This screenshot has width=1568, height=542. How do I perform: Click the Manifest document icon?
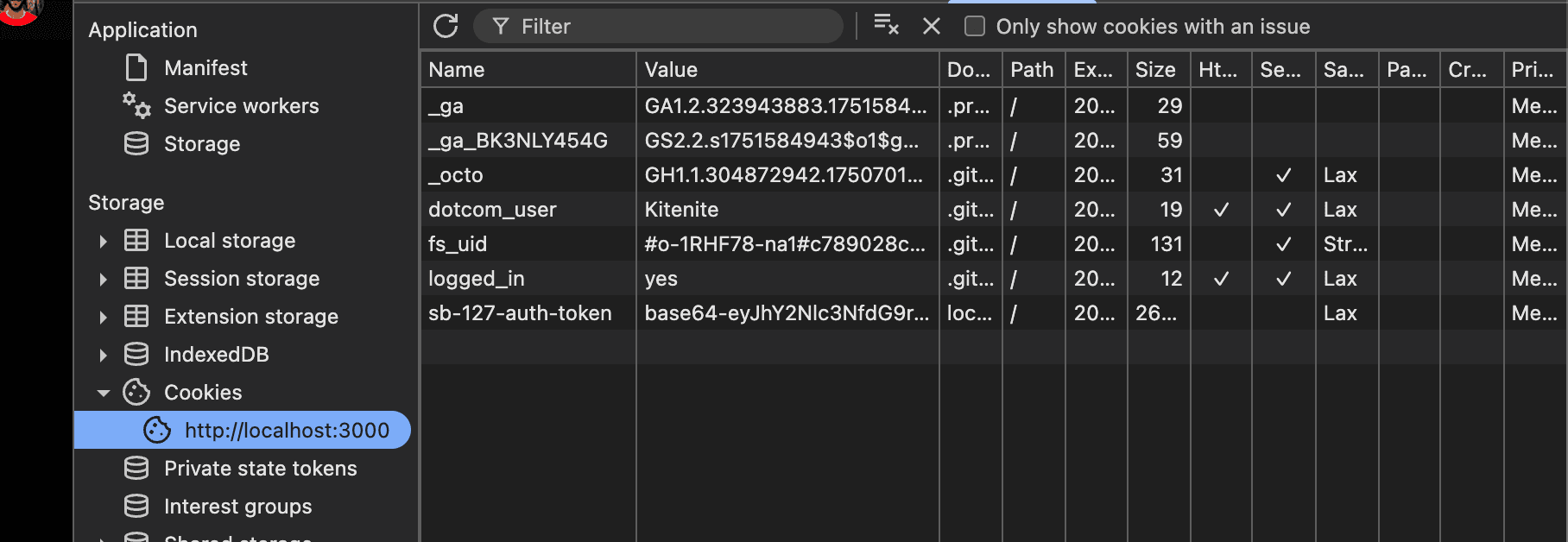tap(136, 67)
